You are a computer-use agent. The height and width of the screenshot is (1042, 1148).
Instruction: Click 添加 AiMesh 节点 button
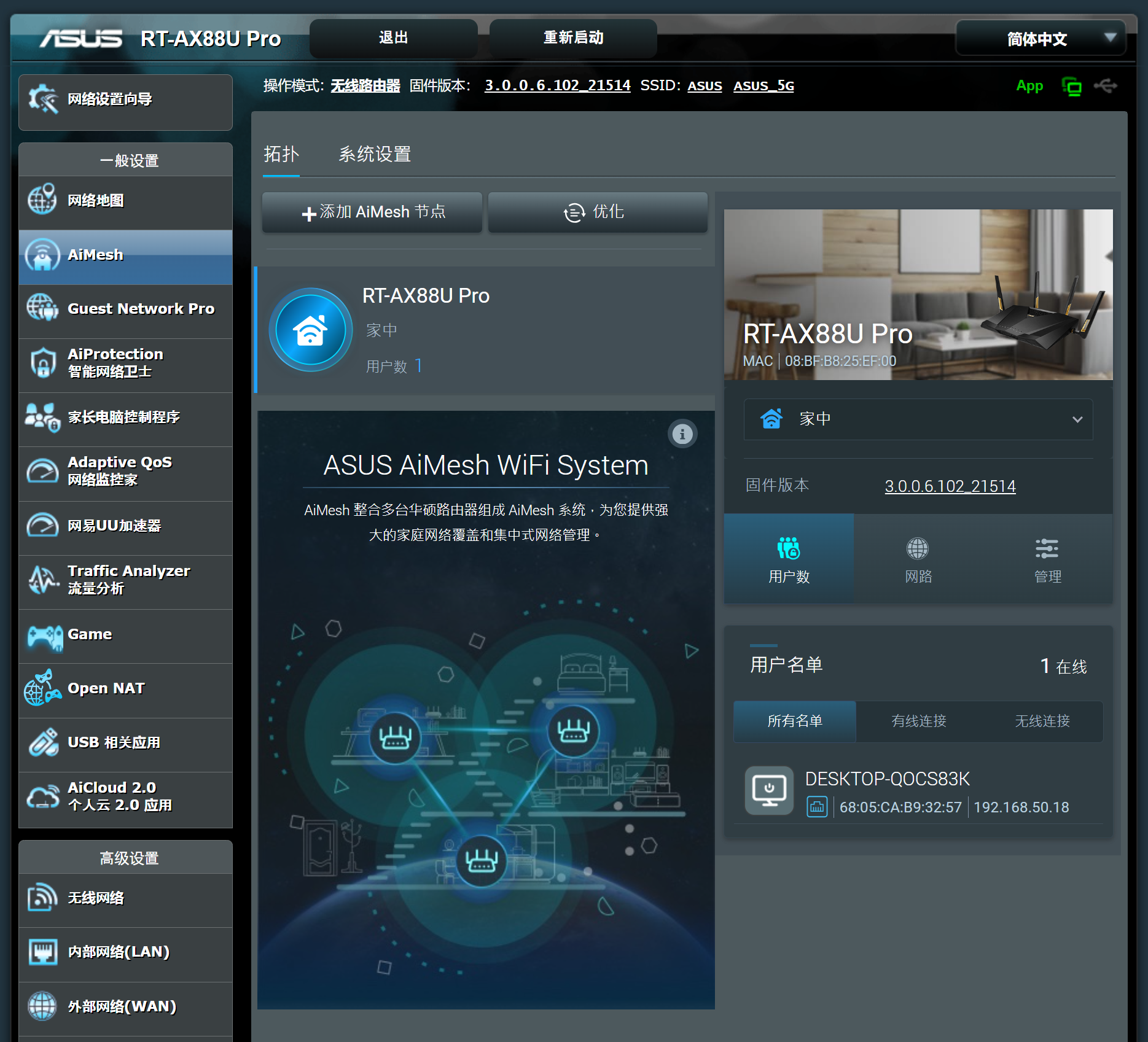(372, 212)
